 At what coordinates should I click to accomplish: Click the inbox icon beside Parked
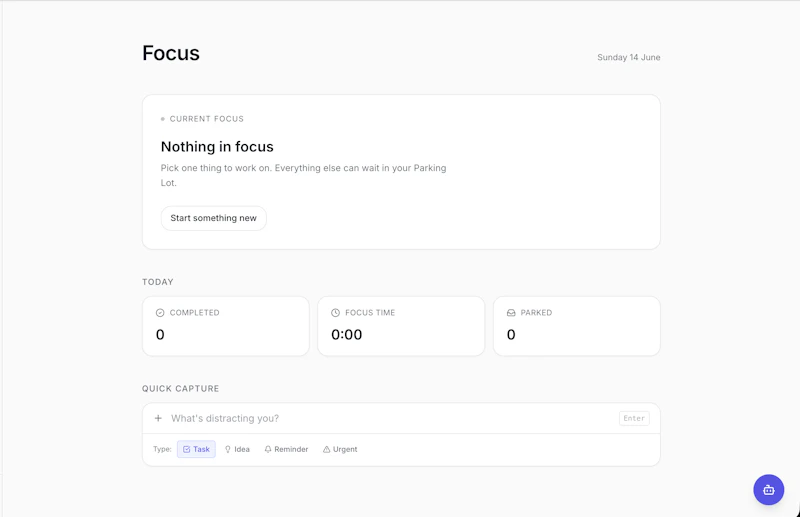pyautogui.click(x=511, y=312)
